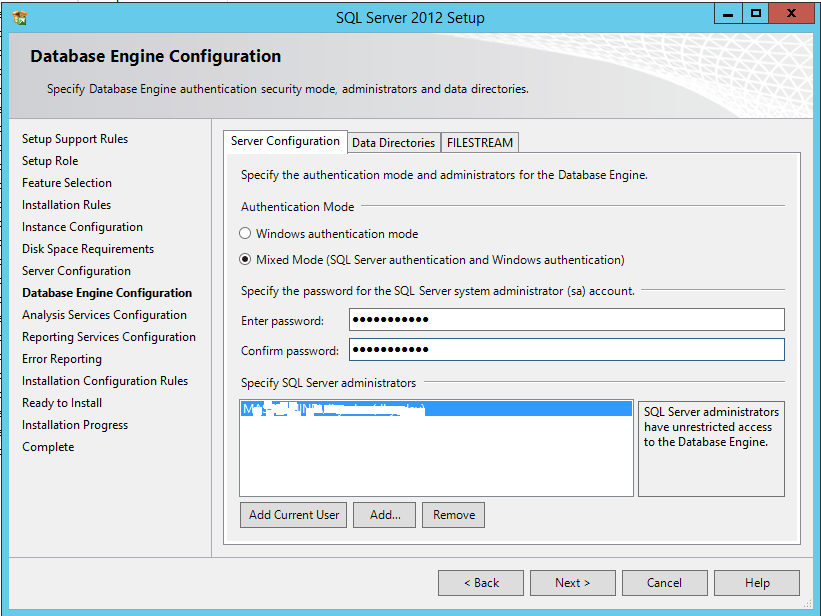Viewport: 821px width, 616px height.
Task: Close the setup window with X
Action: point(792,14)
